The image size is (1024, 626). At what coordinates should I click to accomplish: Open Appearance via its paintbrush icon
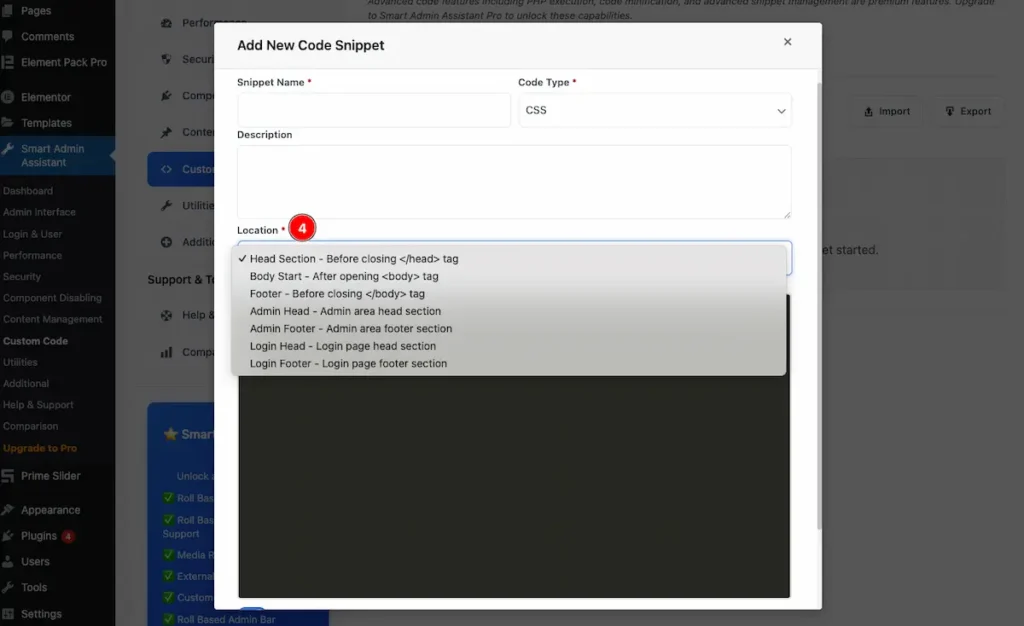(7, 510)
